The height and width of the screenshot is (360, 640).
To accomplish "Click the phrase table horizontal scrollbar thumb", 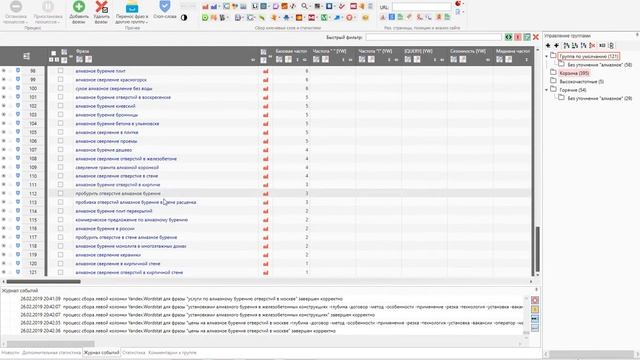I will [x=43, y=281].
